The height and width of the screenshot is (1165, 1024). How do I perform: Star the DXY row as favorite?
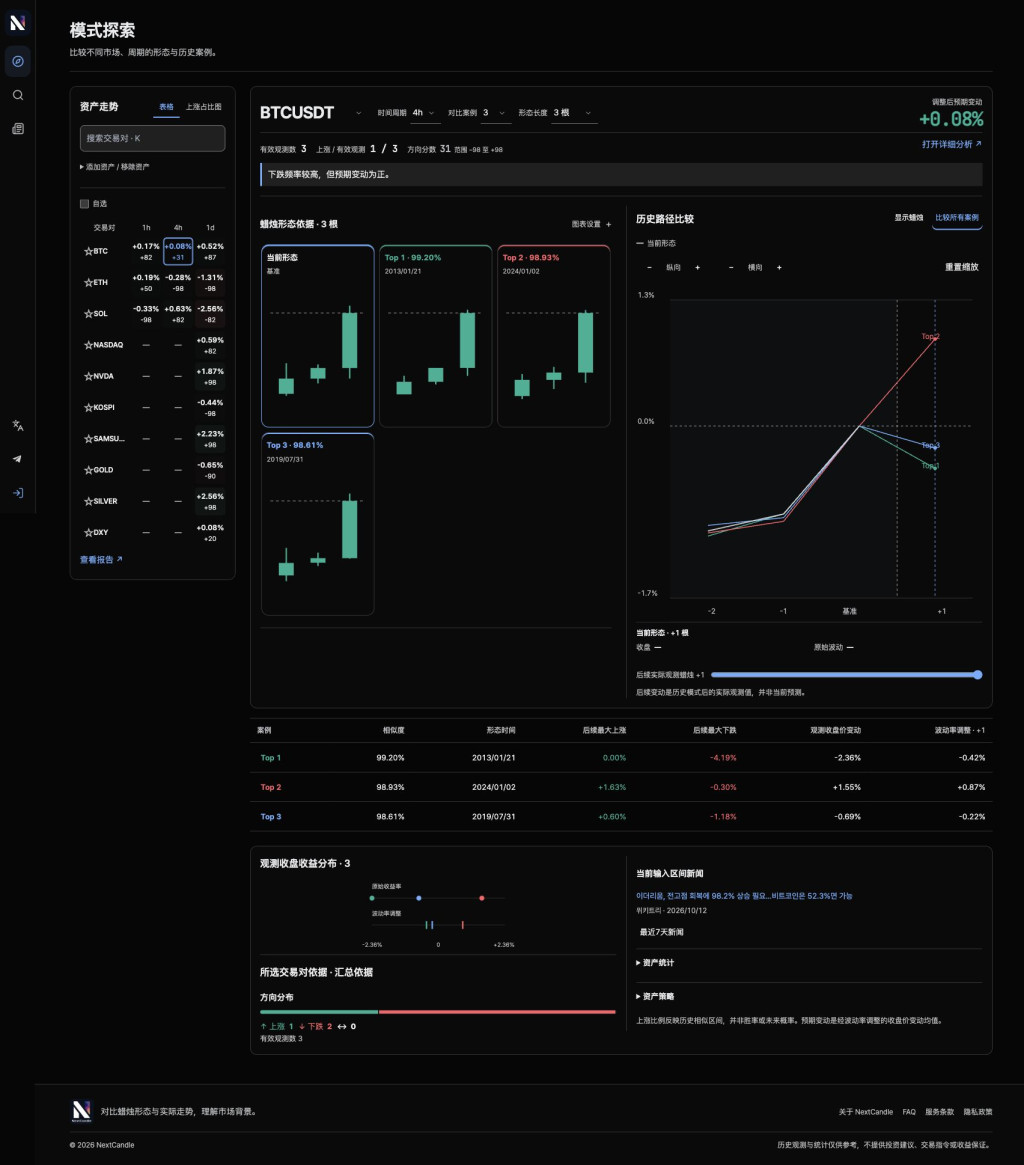tap(88, 532)
